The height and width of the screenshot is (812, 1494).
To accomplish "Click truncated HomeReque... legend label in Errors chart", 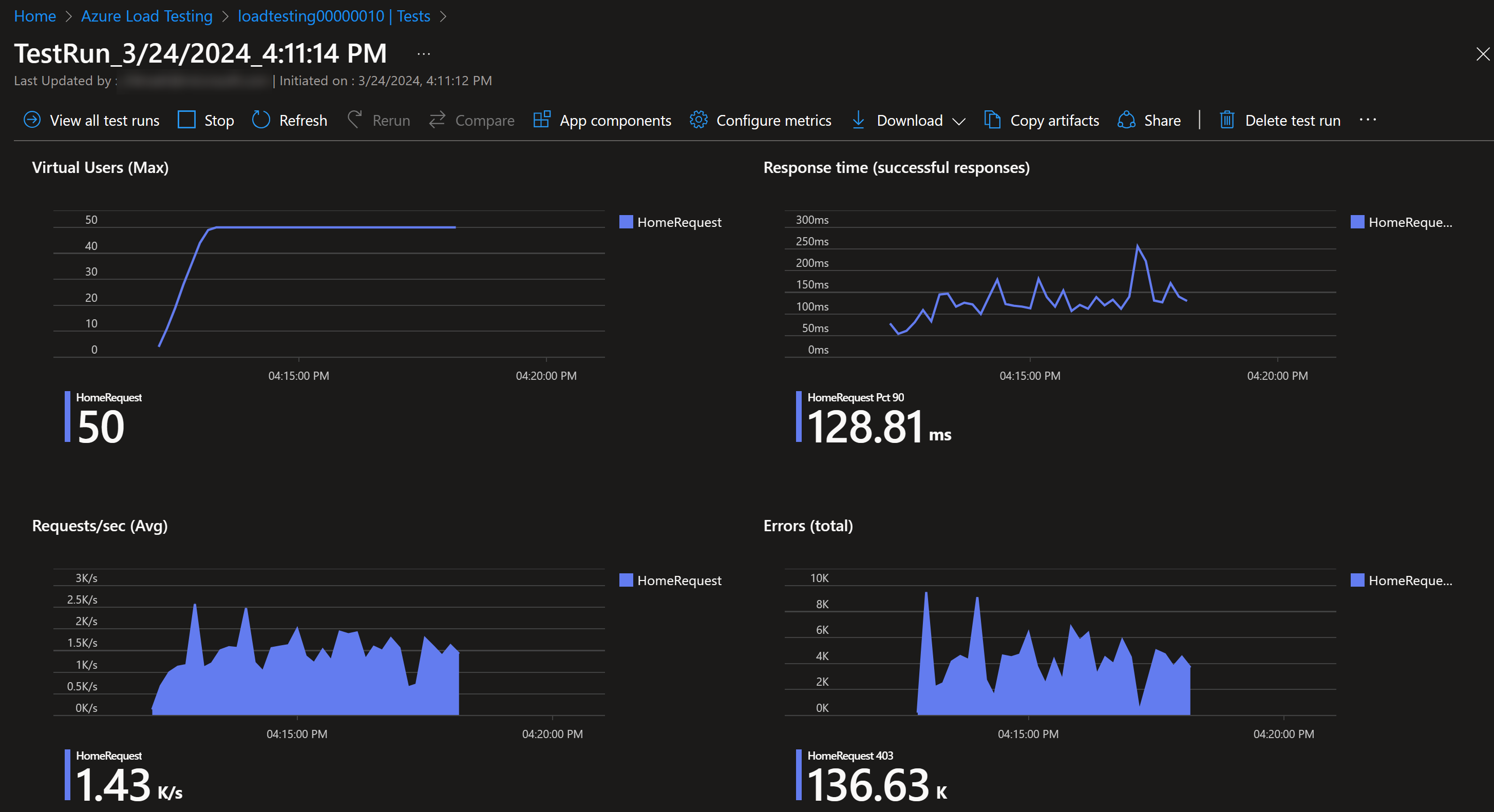I will (1410, 581).
